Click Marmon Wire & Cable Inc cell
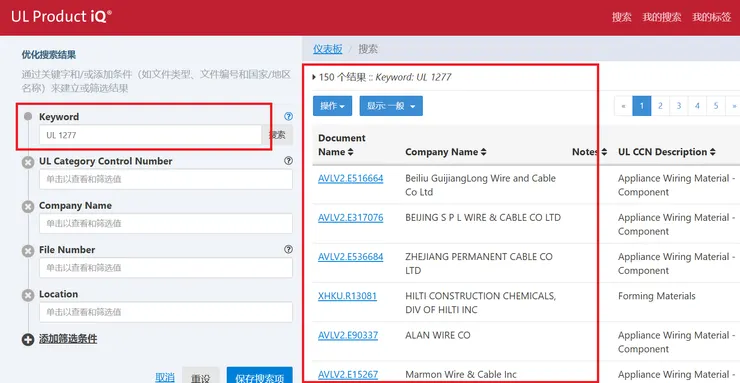Image resolution: width=740 pixels, height=383 pixels. click(x=461, y=375)
